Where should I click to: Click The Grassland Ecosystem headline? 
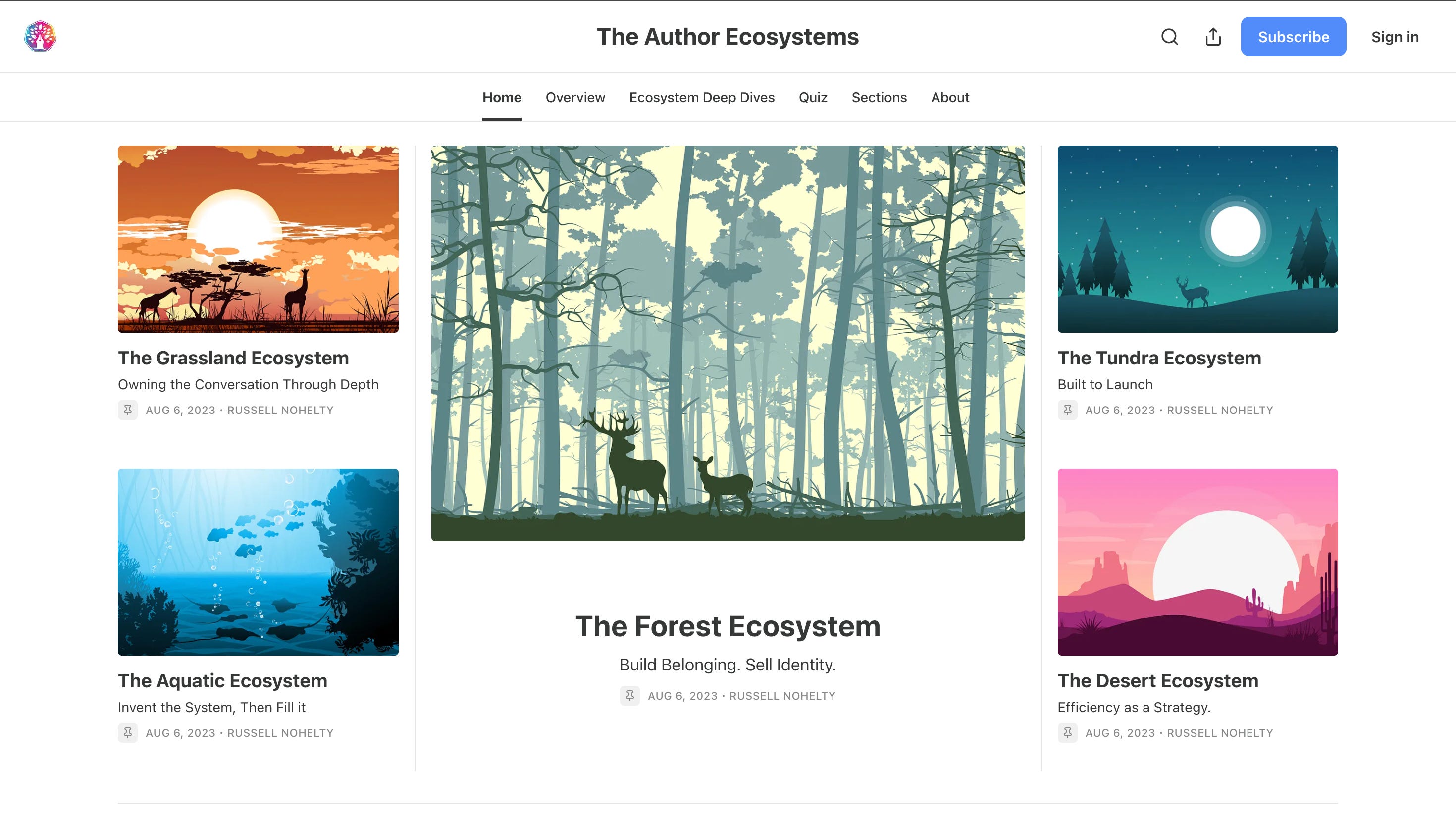click(233, 358)
